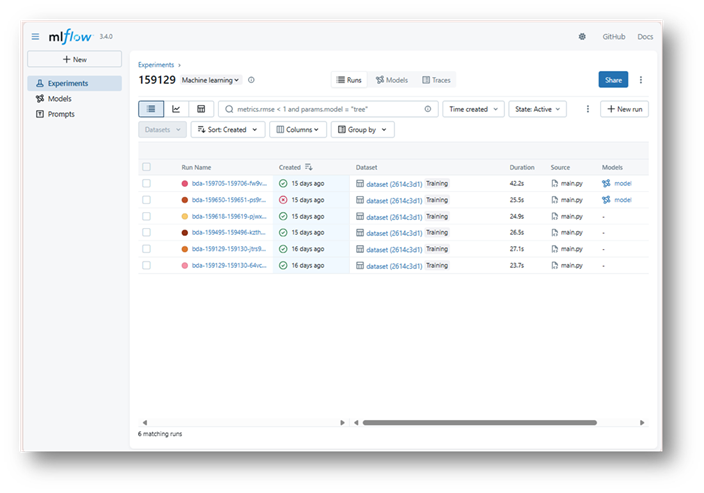Open the Columns dropdown
Image resolution: width=704 pixels, height=493 pixels.
click(298, 130)
